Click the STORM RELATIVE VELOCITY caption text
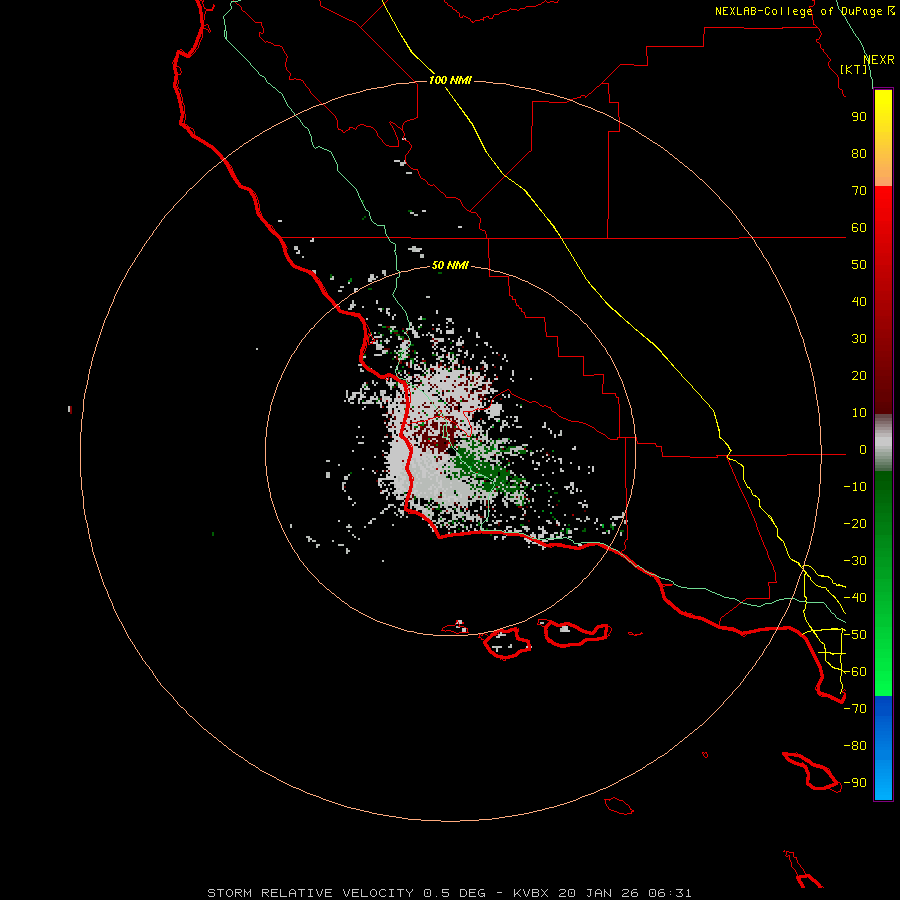 tap(310, 893)
